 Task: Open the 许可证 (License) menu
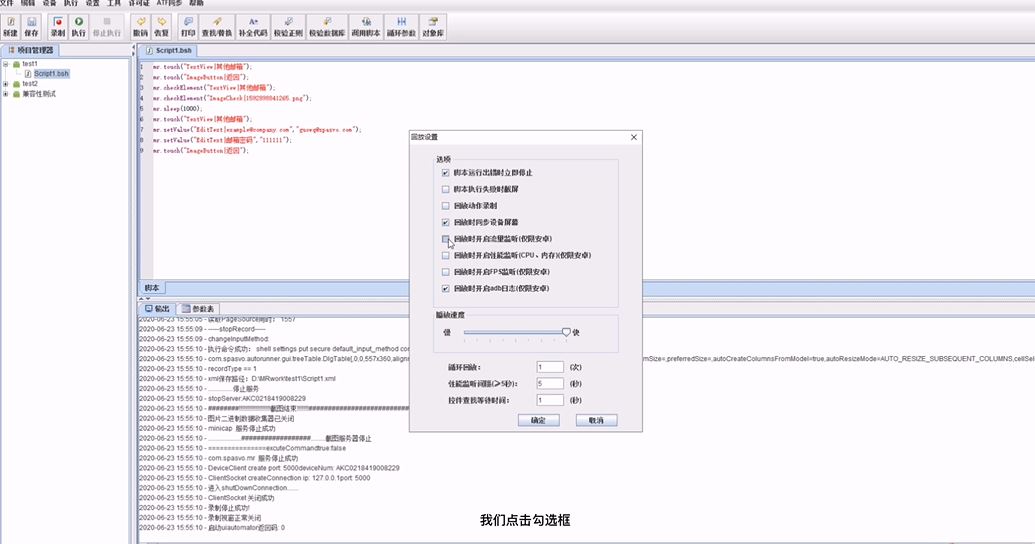[x=139, y=3]
